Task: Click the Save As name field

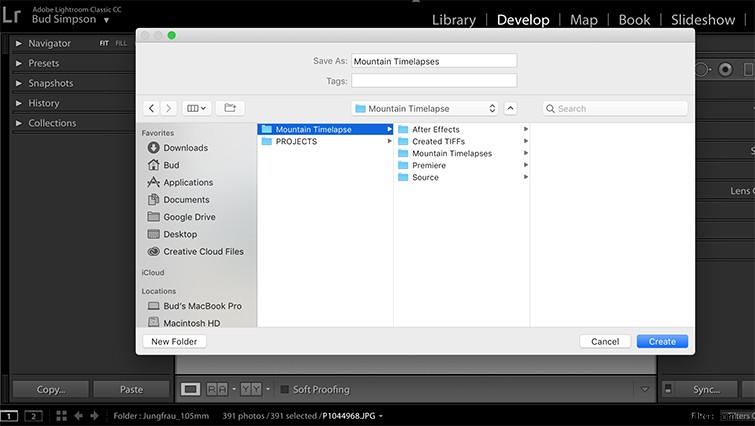Action: [434, 61]
